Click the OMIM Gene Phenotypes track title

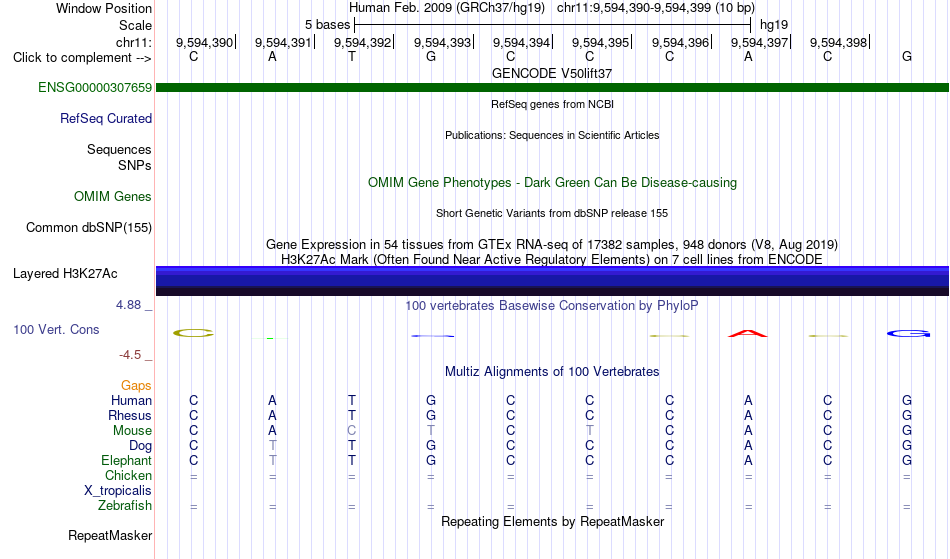[552, 182]
